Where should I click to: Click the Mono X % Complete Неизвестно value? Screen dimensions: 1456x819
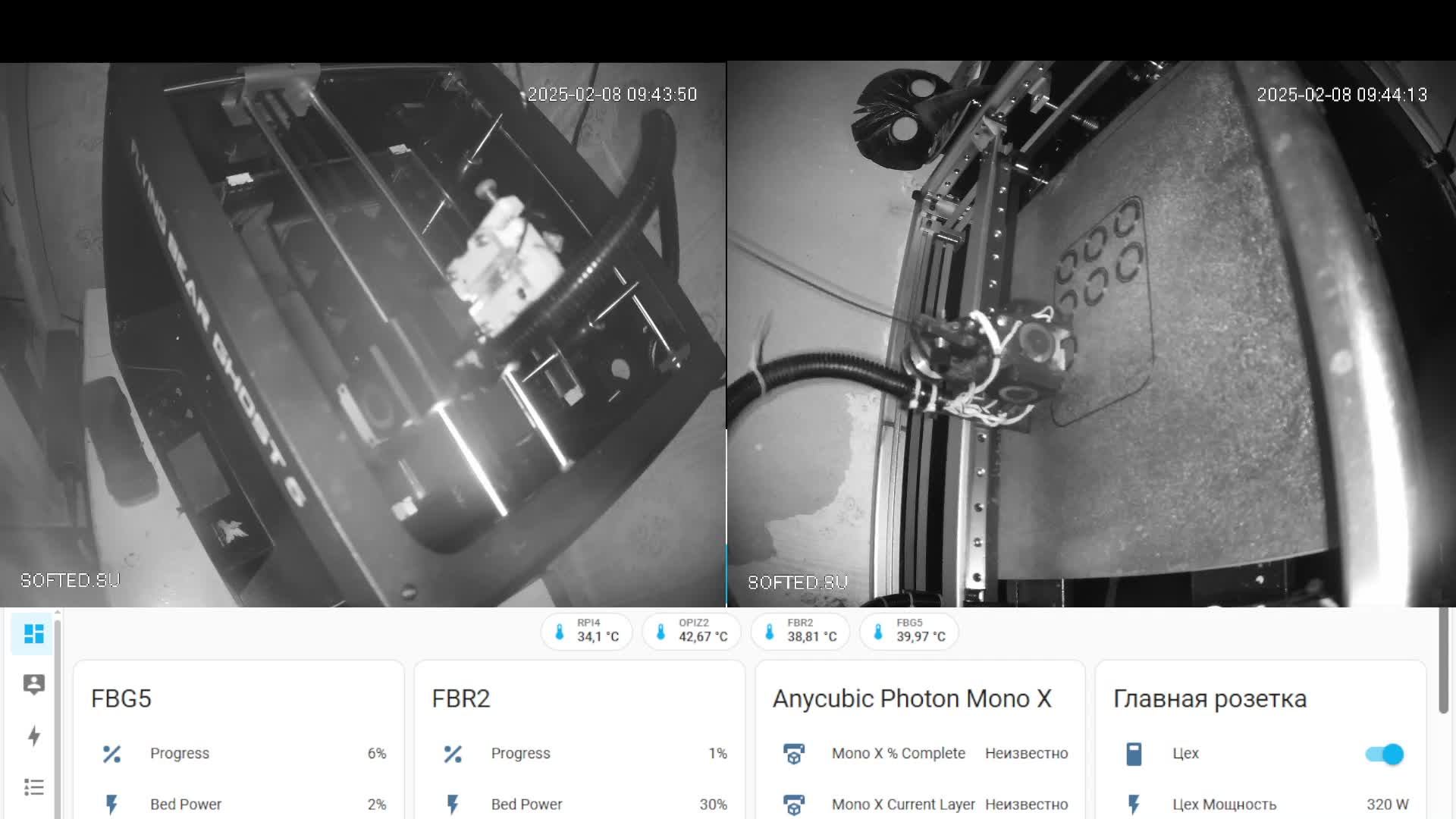tap(1027, 754)
